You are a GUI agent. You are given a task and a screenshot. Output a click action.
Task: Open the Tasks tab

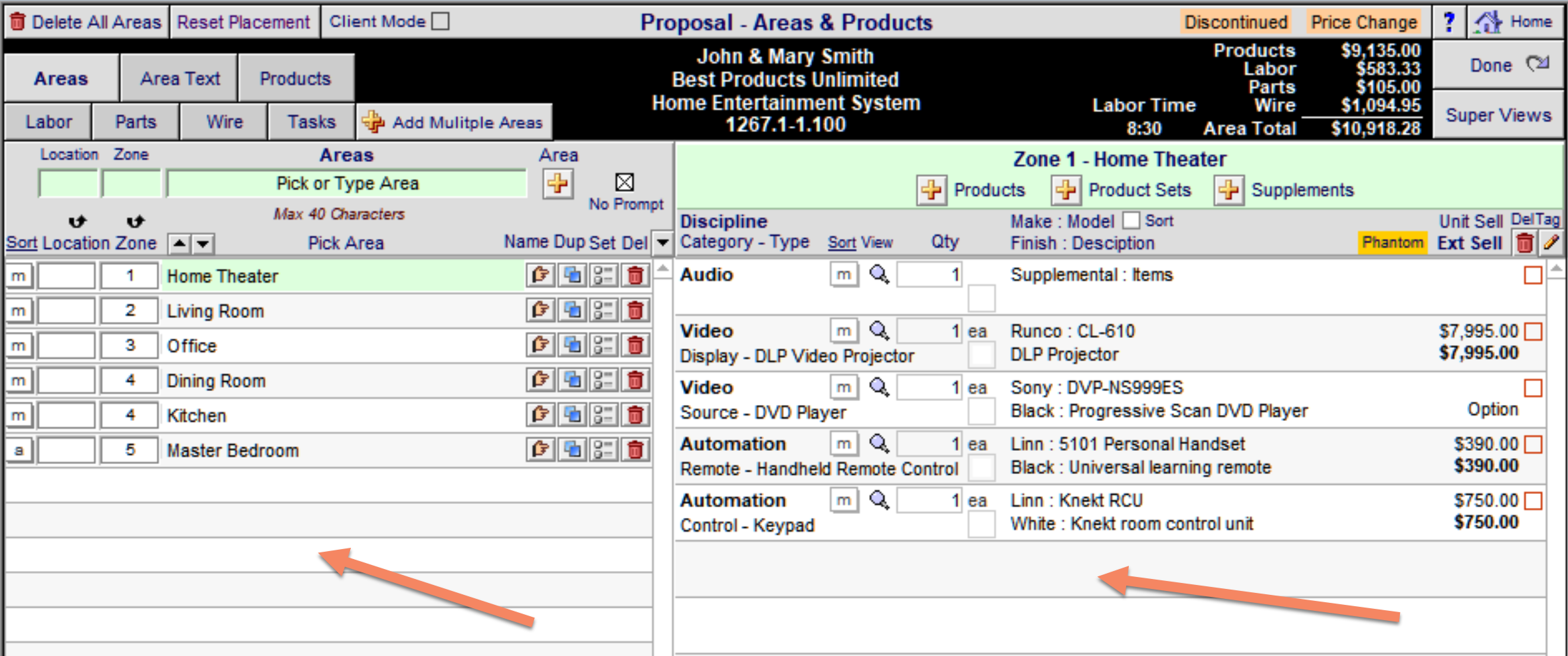coord(312,122)
